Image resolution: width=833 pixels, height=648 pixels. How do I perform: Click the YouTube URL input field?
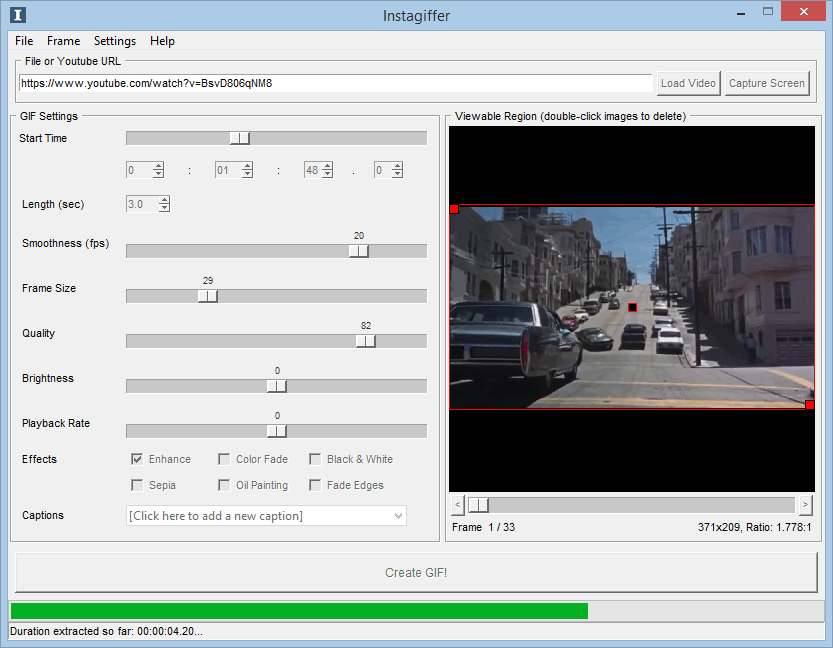pos(334,83)
